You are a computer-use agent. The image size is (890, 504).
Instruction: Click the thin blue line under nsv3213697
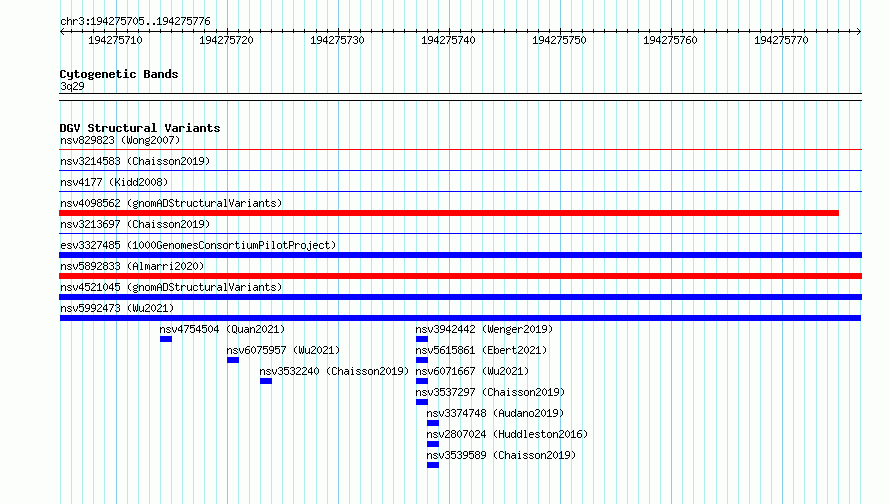click(x=460, y=234)
